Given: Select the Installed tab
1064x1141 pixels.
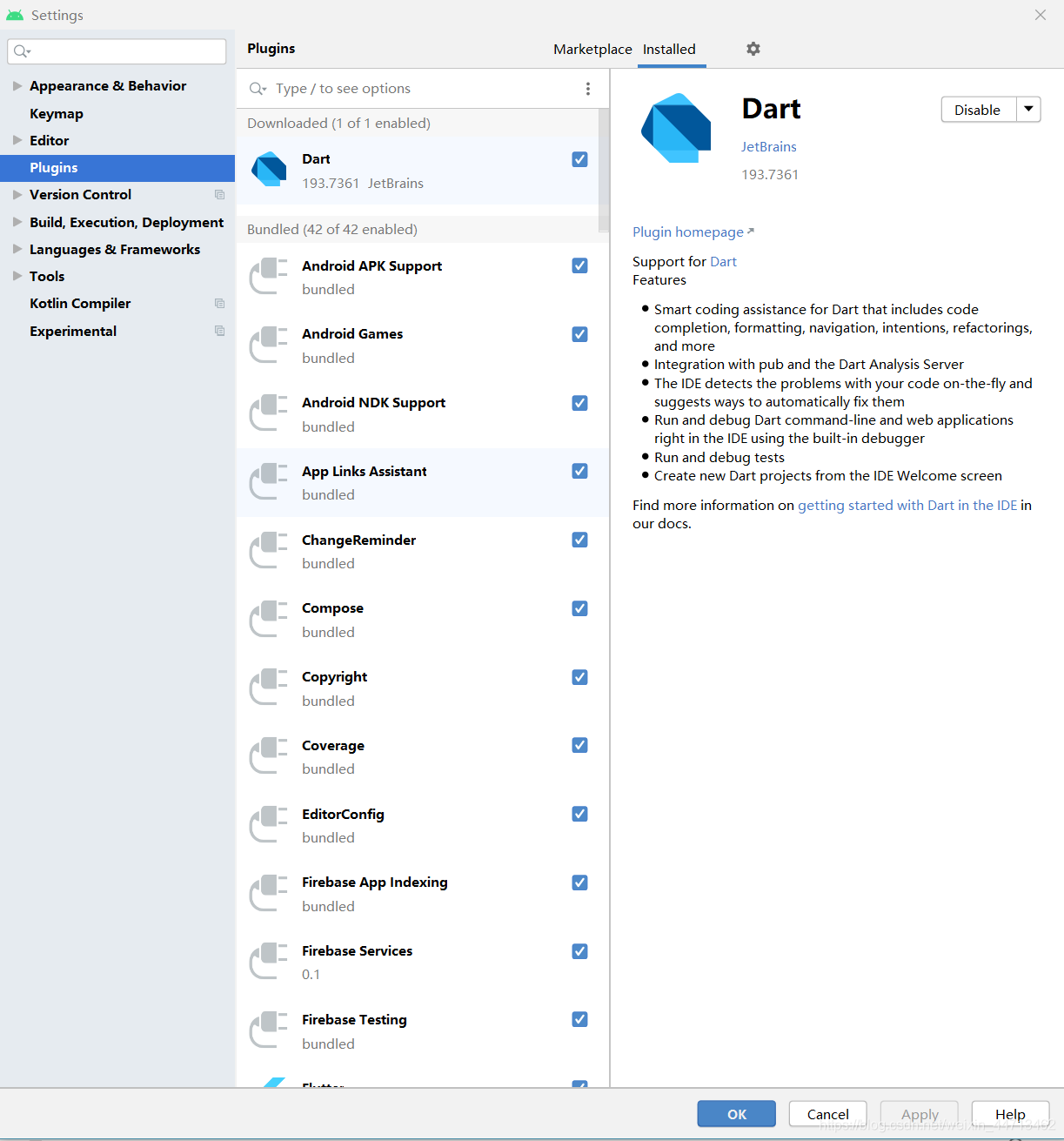Looking at the screenshot, I should click(x=669, y=50).
